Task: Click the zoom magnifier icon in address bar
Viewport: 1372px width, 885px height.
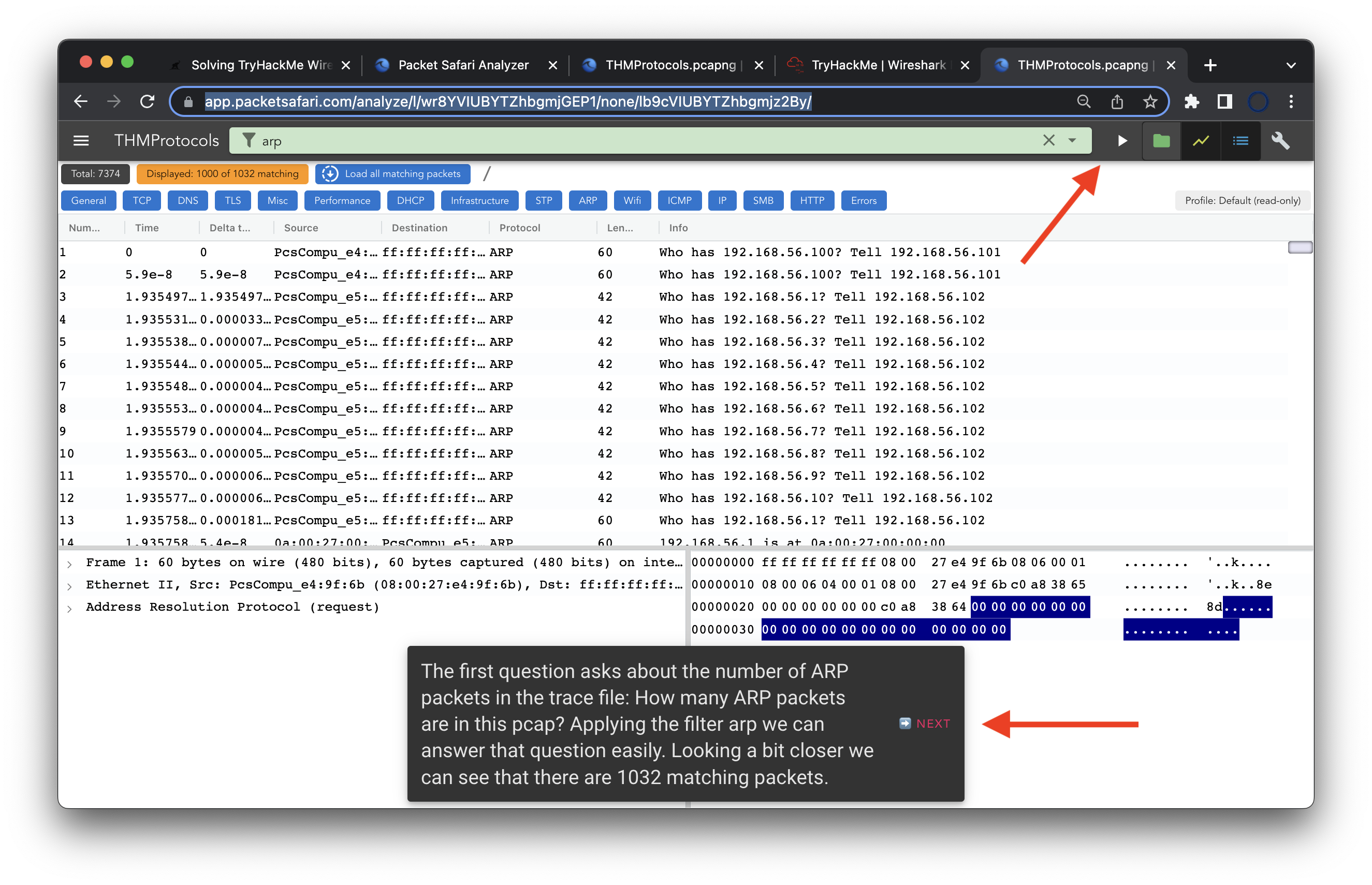Action: [1084, 102]
